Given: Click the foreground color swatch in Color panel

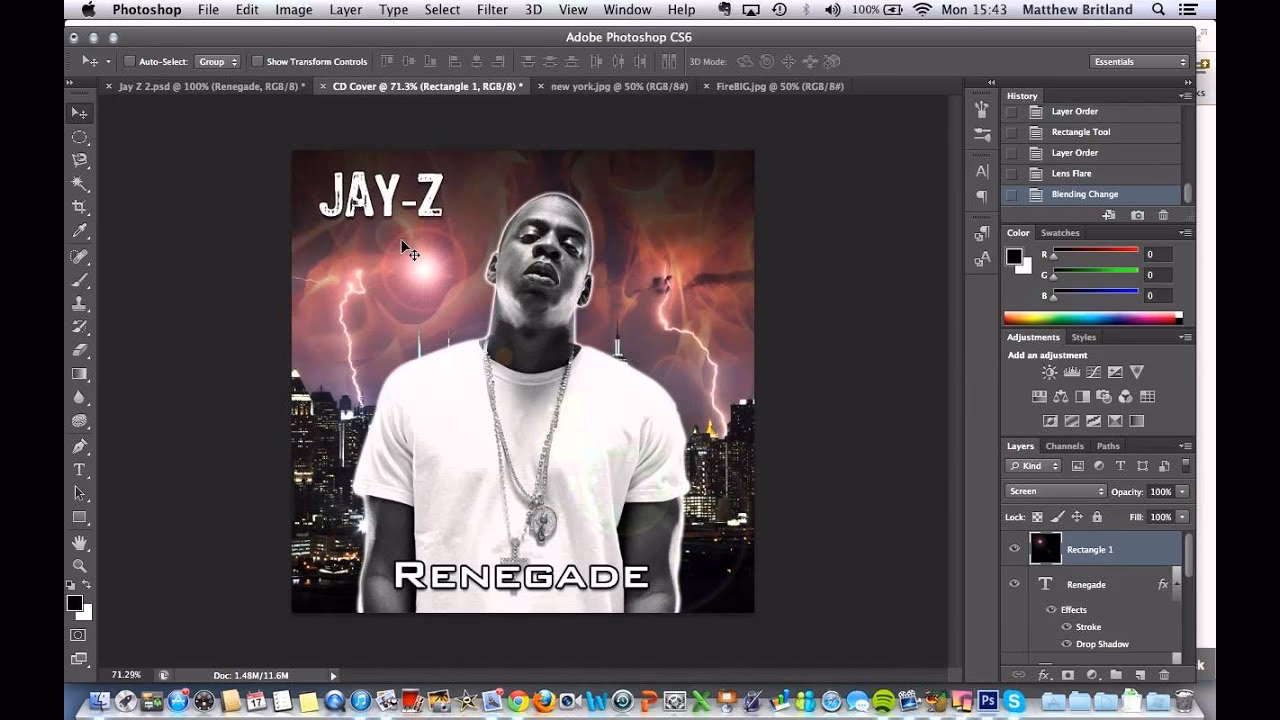Looking at the screenshot, I should click(x=1014, y=256).
